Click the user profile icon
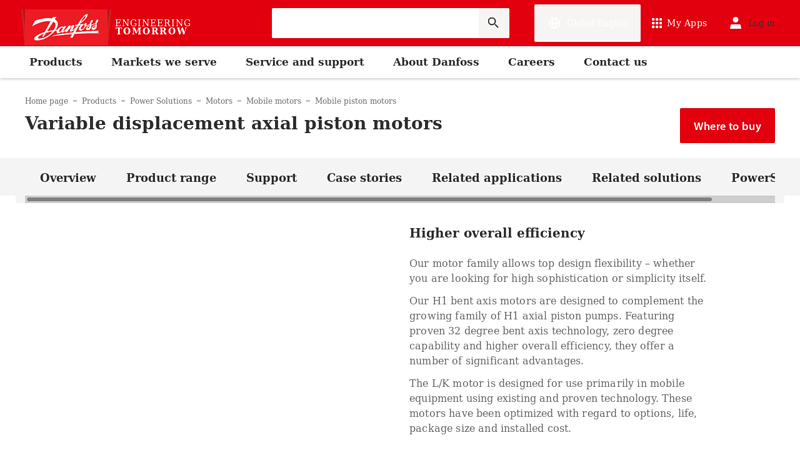Viewport: 800px width, 450px height. (735, 23)
